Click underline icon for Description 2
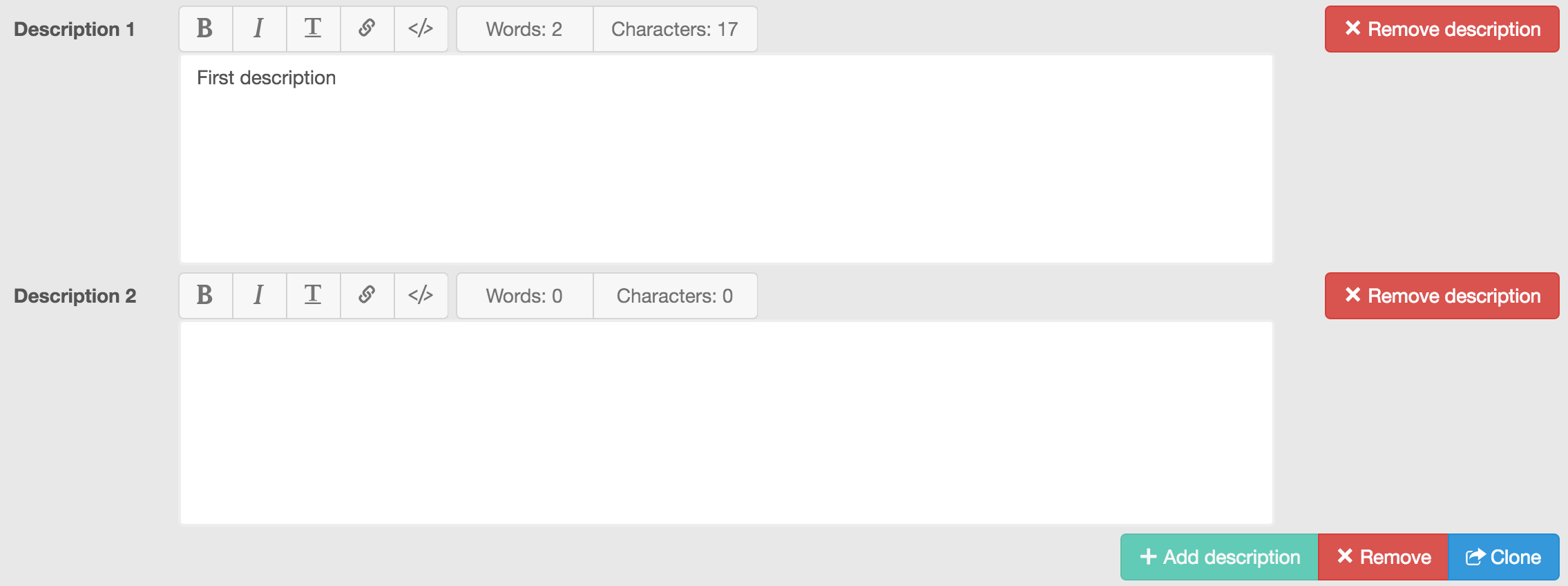 coord(313,296)
